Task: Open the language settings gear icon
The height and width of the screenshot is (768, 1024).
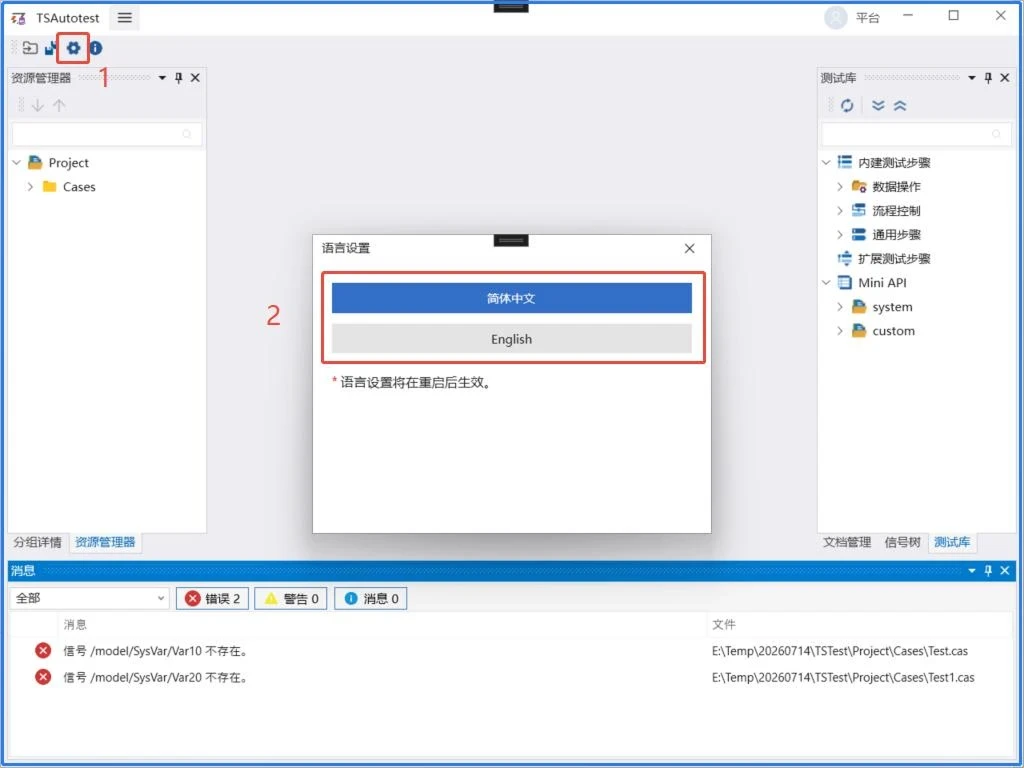Action: click(x=73, y=48)
